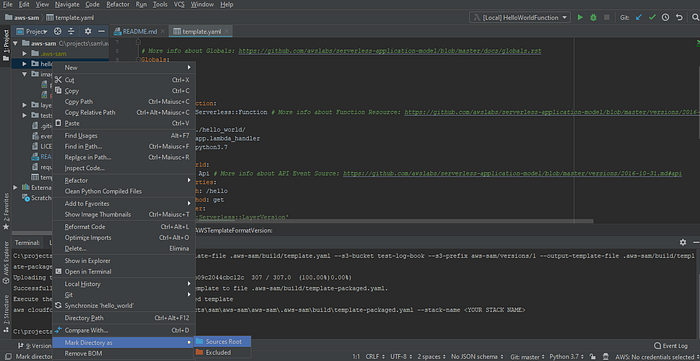Open the Refactor menu in menu bar
This screenshot has width=700, height=361.
click(118, 4)
